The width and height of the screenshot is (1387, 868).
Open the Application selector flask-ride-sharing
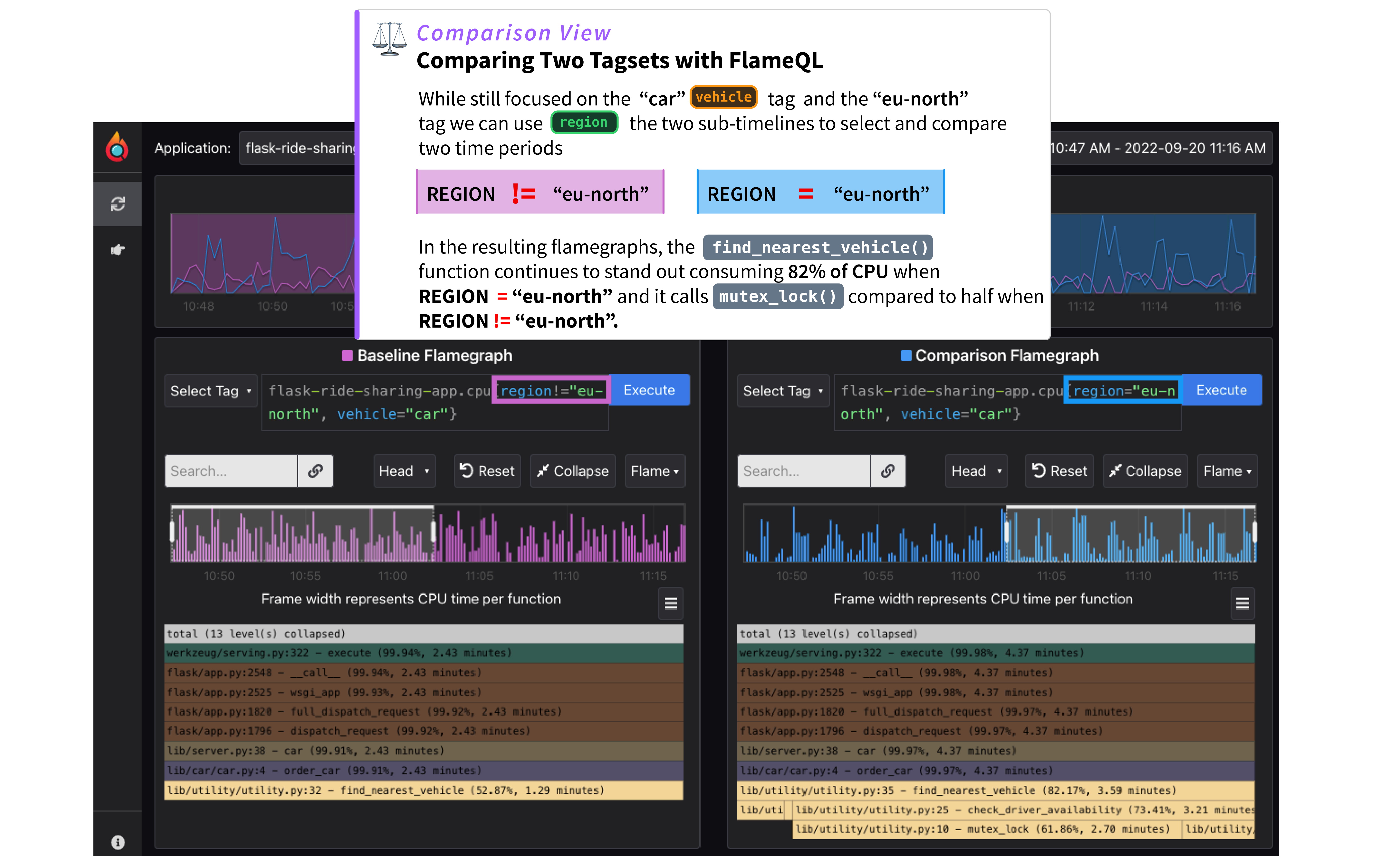tap(298, 148)
